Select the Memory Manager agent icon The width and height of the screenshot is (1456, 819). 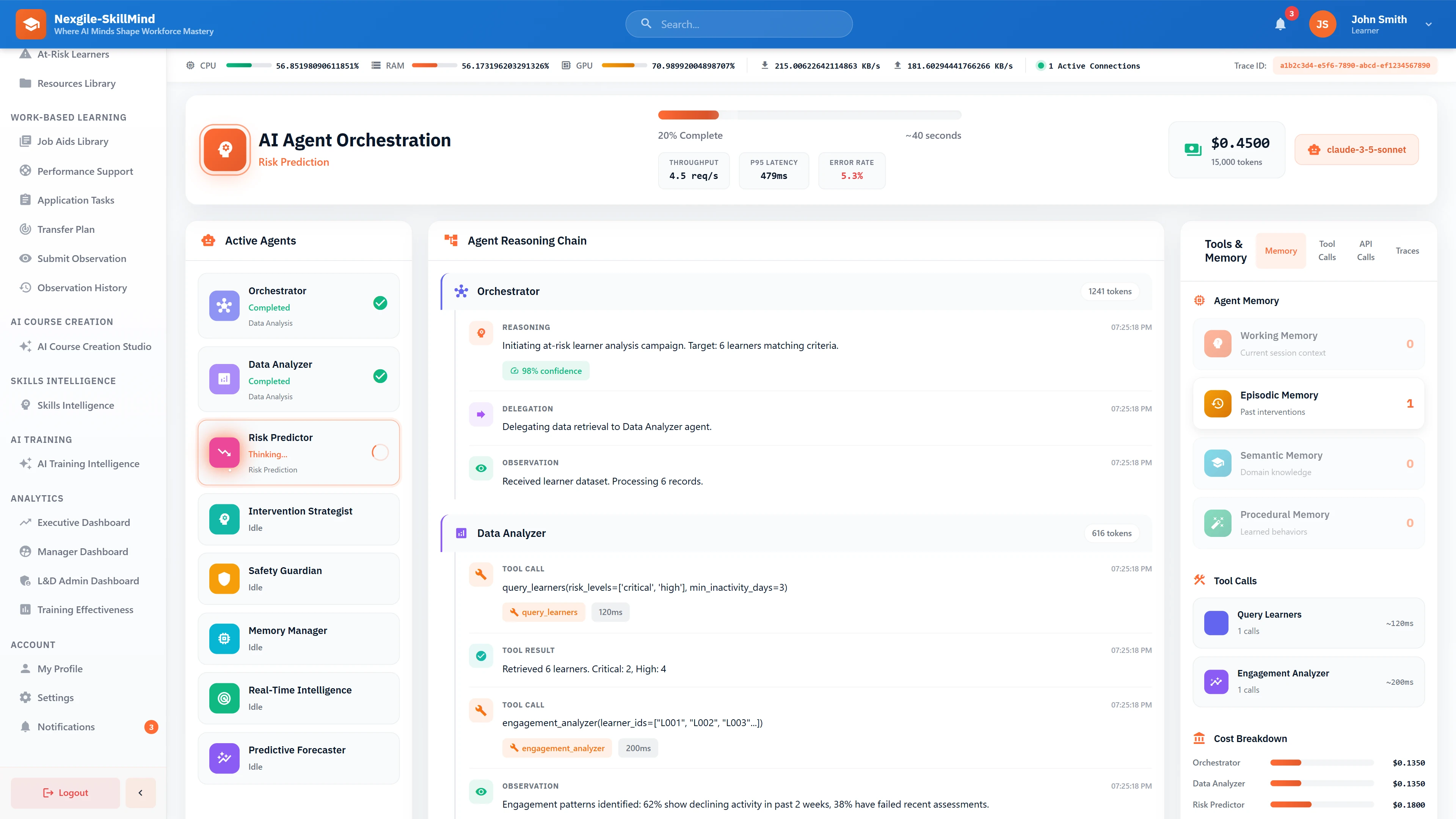(x=224, y=639)
